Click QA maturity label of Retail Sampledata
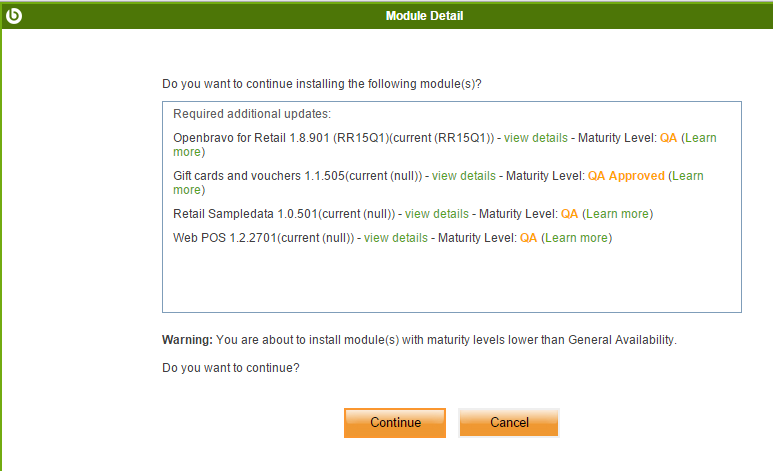 tap(570, 214)
